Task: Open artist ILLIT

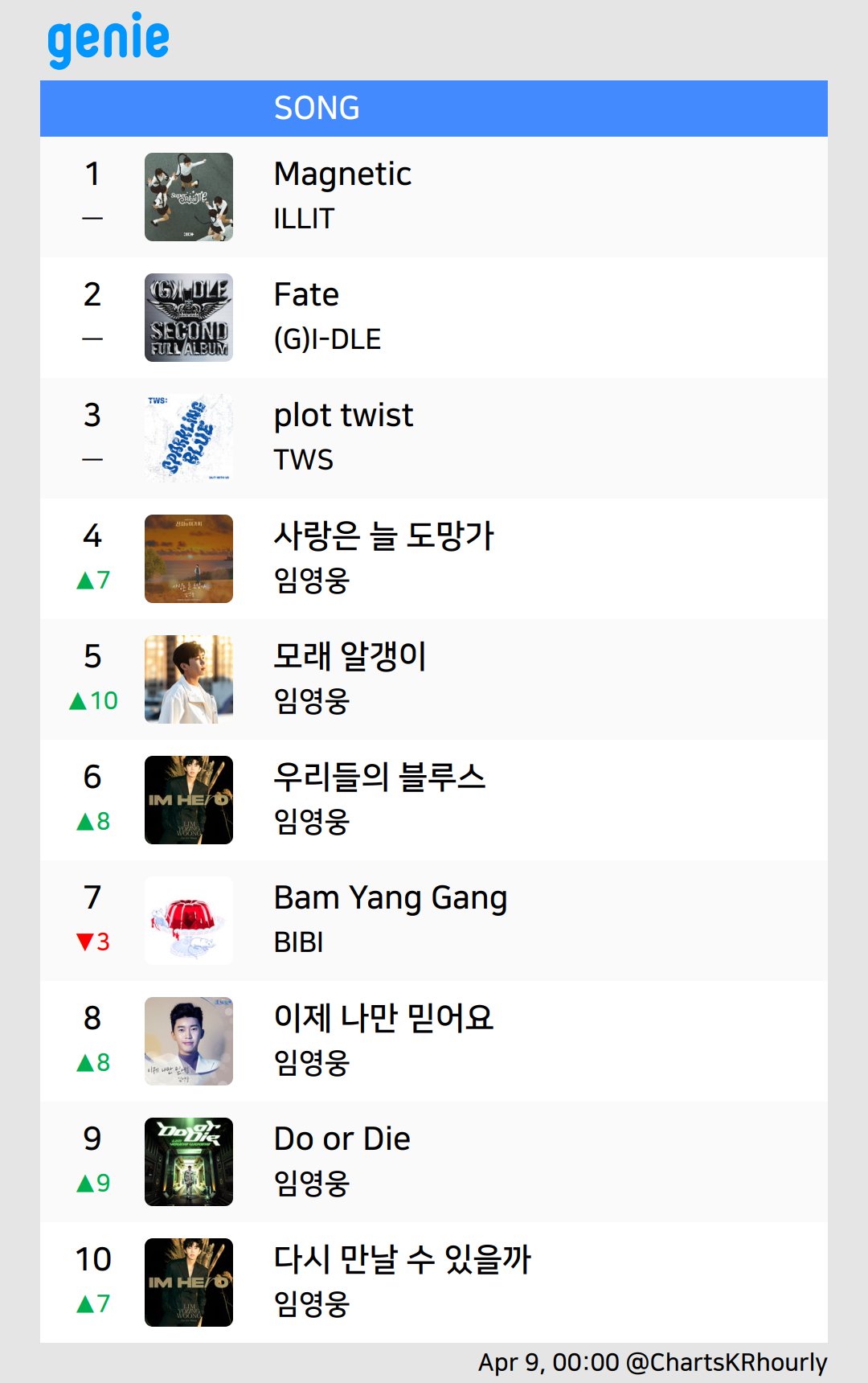Action: 304,219
